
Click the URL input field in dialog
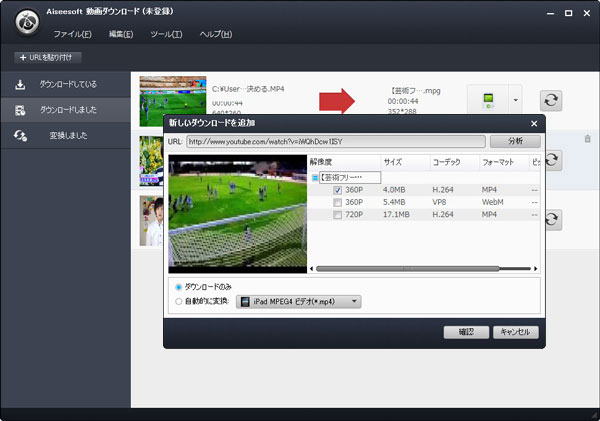[x=335, y=141]
